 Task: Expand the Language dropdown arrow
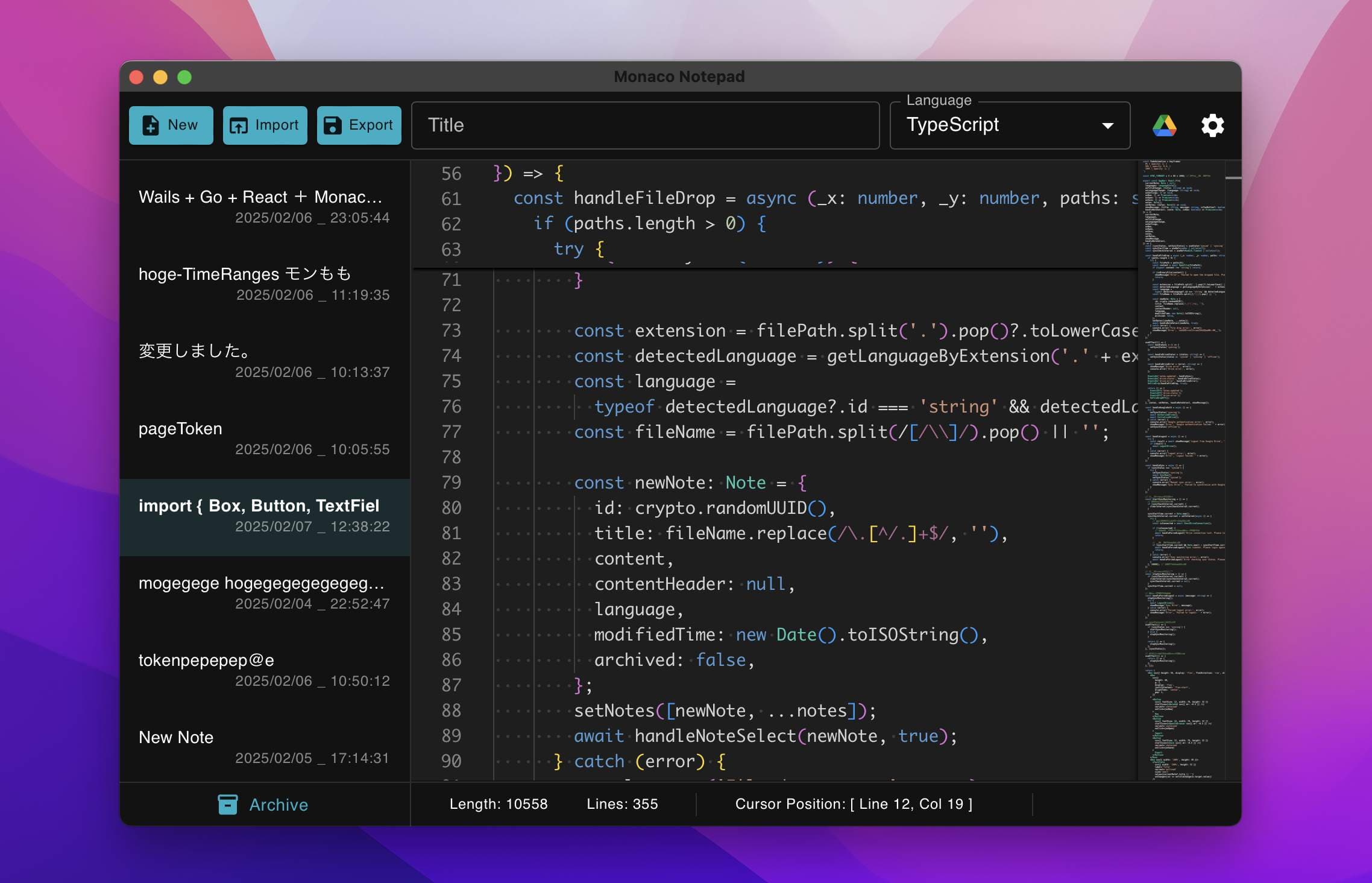click(x=1107, y=125)
